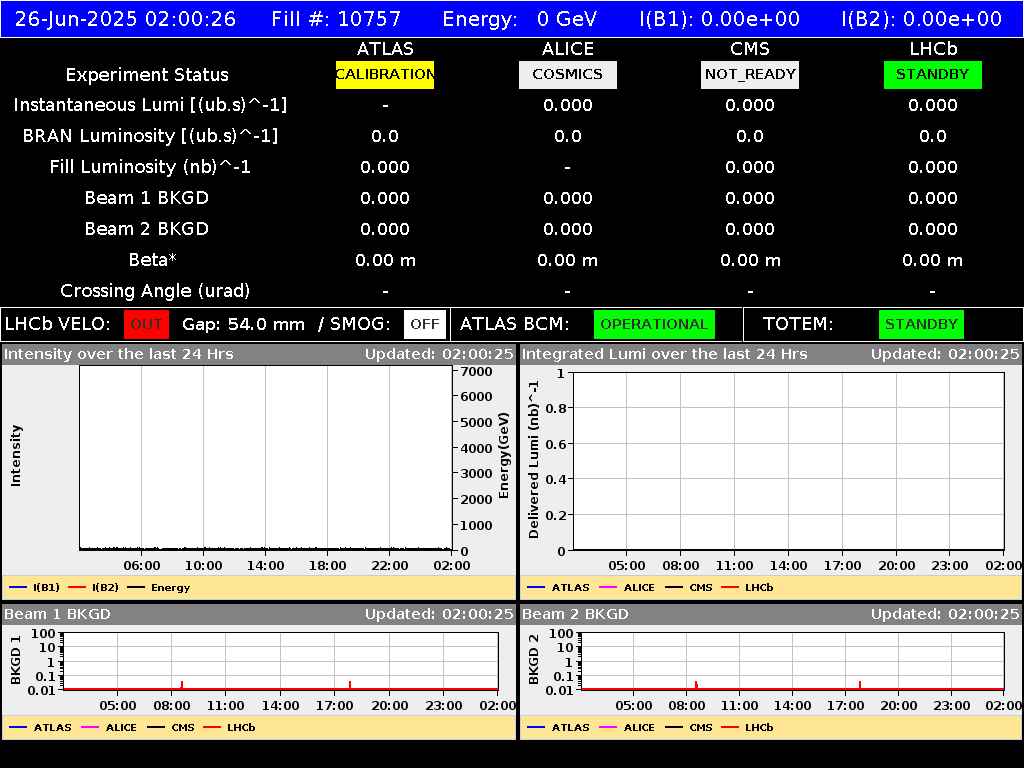Click the Instantaneous Lumi row label
This screenshot has width=1024, height=768.
coord(150,105)
